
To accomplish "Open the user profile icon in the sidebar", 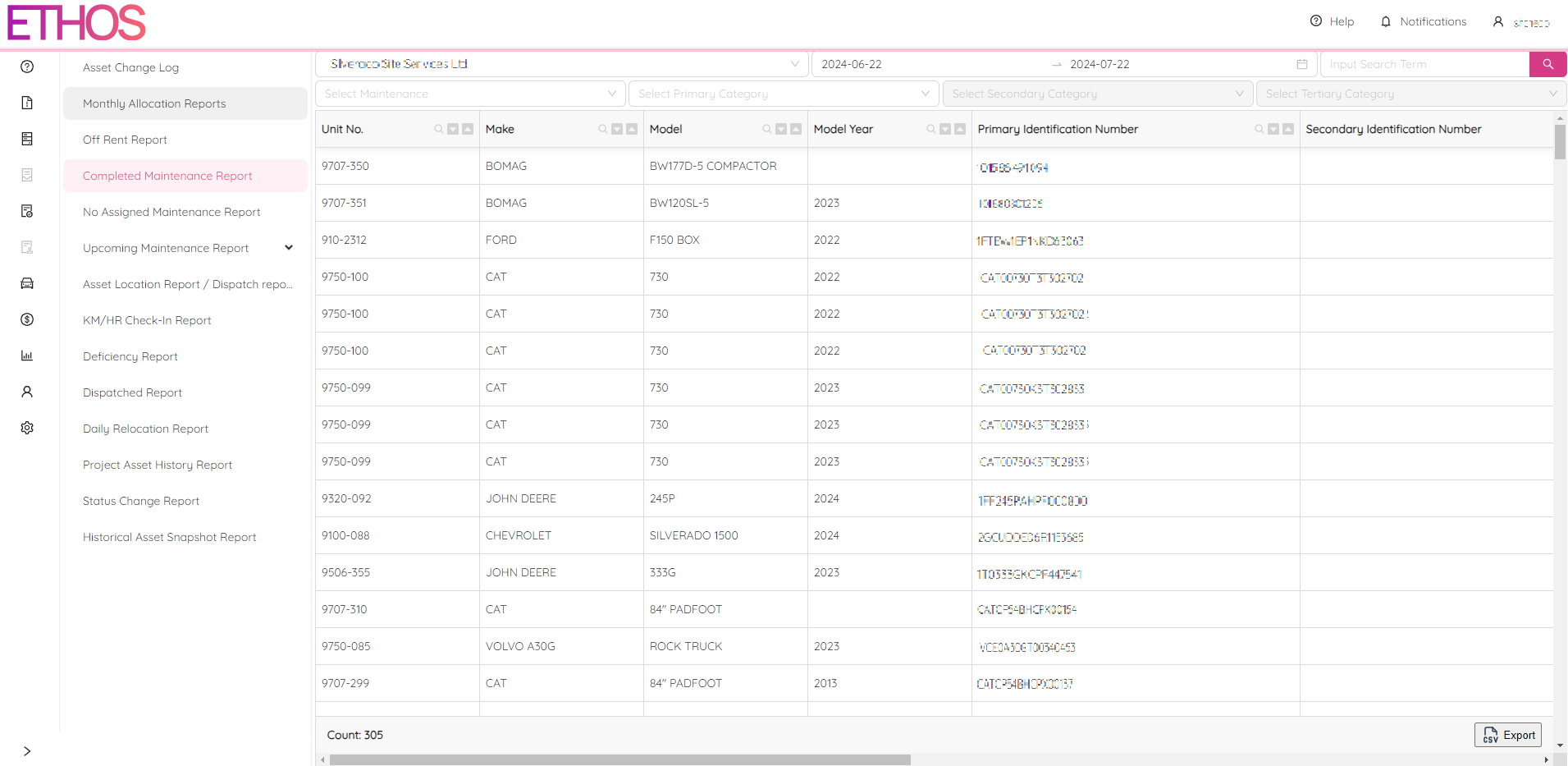I will (27, 392).
